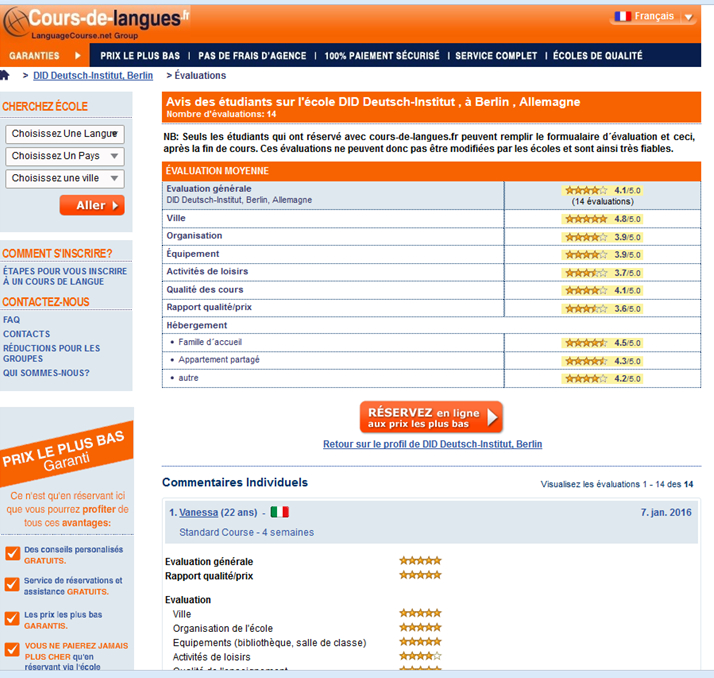Screen dimensions: 714x678
Task: Click the Équipement 3.9/5.0 star rating
Action: pos(586,255)
